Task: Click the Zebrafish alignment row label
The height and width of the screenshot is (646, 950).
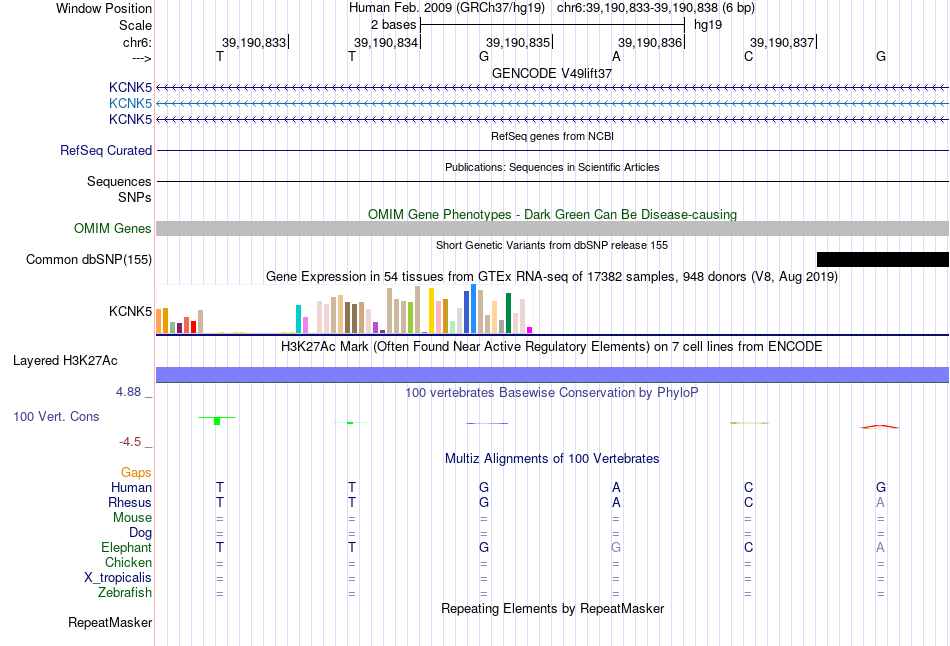Action: 125,593
